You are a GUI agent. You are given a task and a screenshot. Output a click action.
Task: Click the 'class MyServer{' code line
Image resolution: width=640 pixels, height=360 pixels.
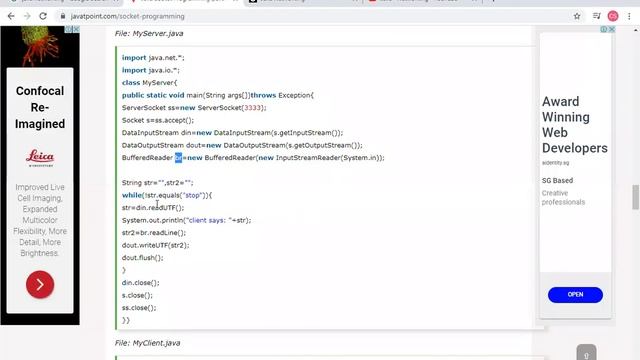point(149,83)
